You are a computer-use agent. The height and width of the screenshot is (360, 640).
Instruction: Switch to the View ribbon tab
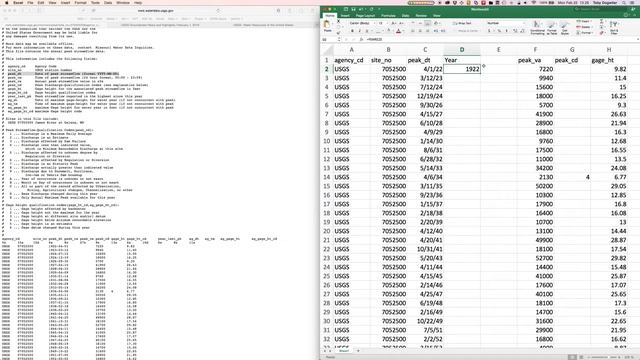tap(436, 16)
